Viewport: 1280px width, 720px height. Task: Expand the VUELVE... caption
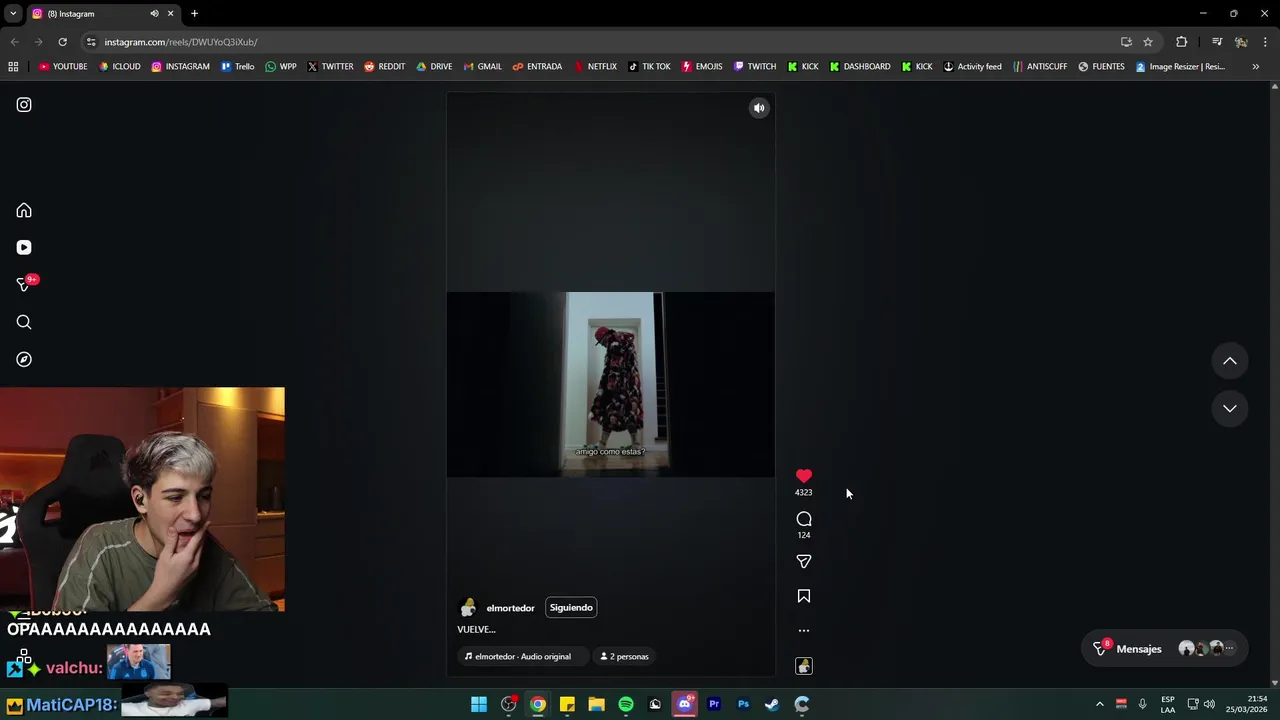[476, 630]
